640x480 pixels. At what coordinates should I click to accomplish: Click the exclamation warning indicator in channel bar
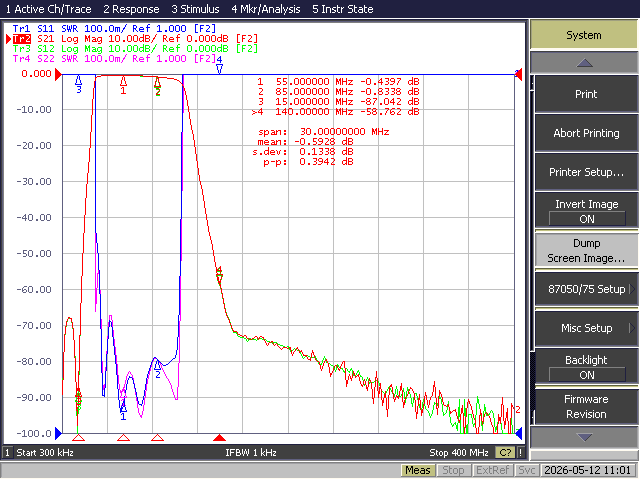tap(520, 453)
